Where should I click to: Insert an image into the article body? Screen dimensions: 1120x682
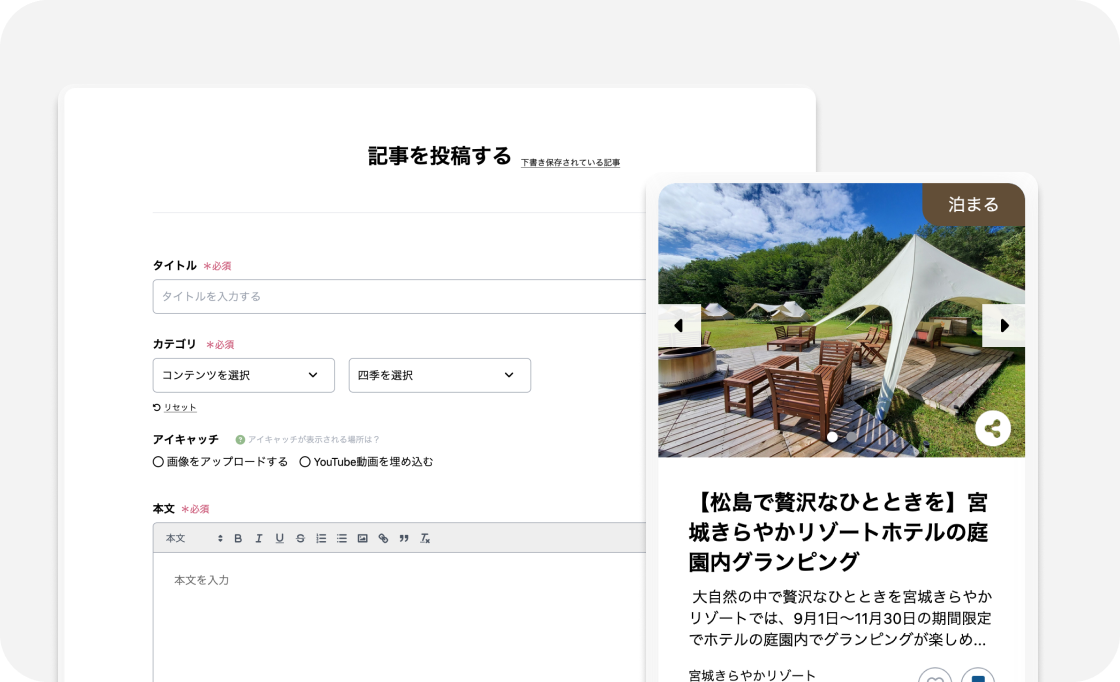362,538
